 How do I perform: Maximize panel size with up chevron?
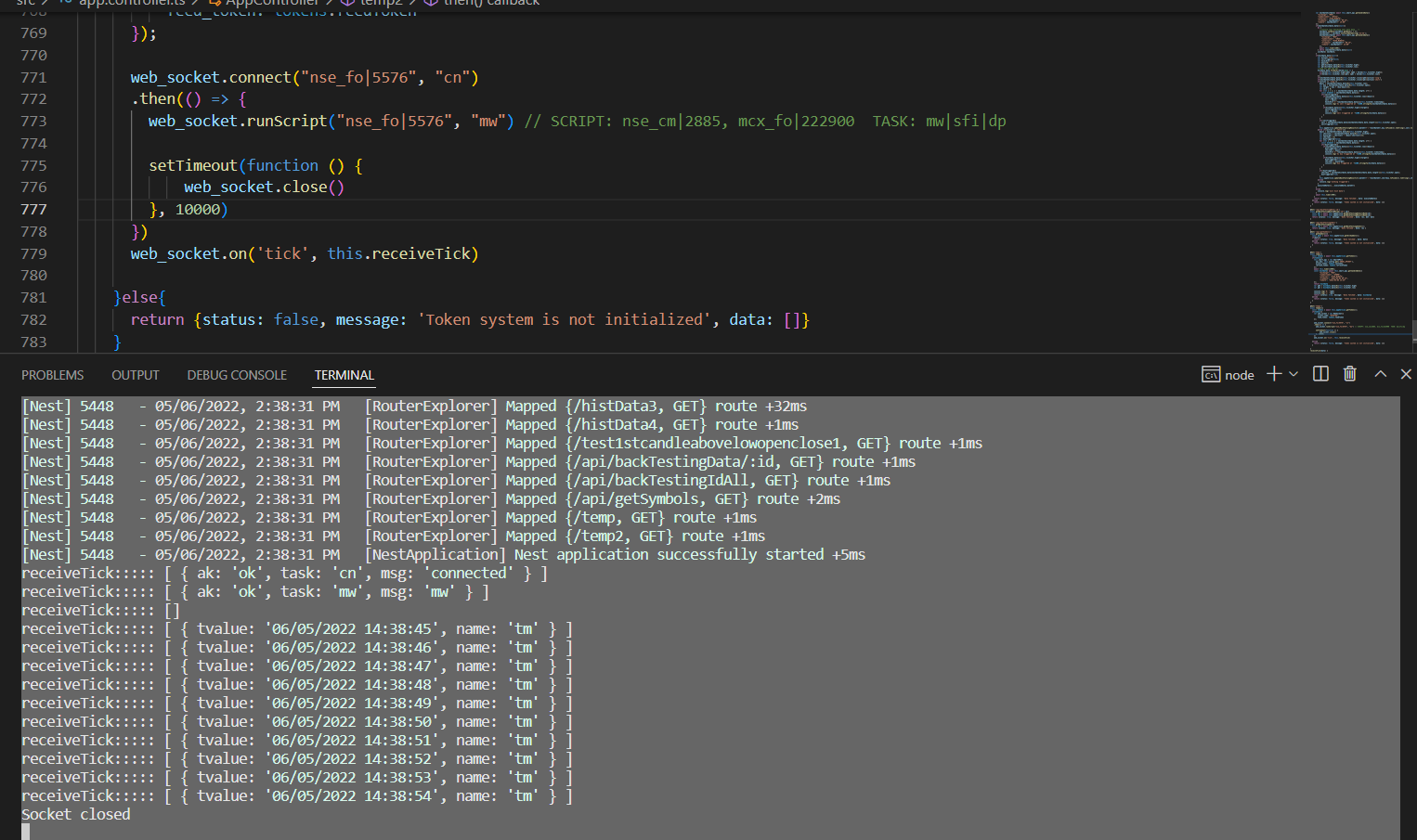point(1381,374)
